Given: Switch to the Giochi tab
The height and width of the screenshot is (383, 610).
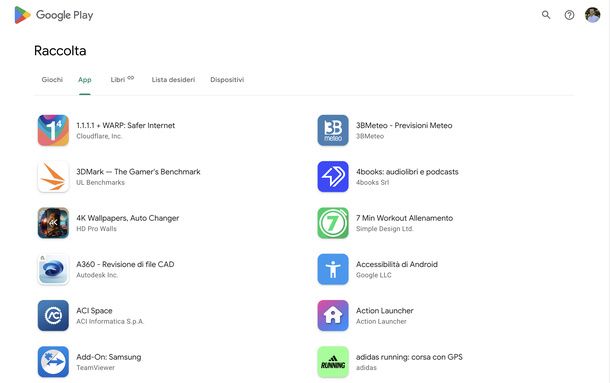Looking at the screenshot, I should pos(52,79).
